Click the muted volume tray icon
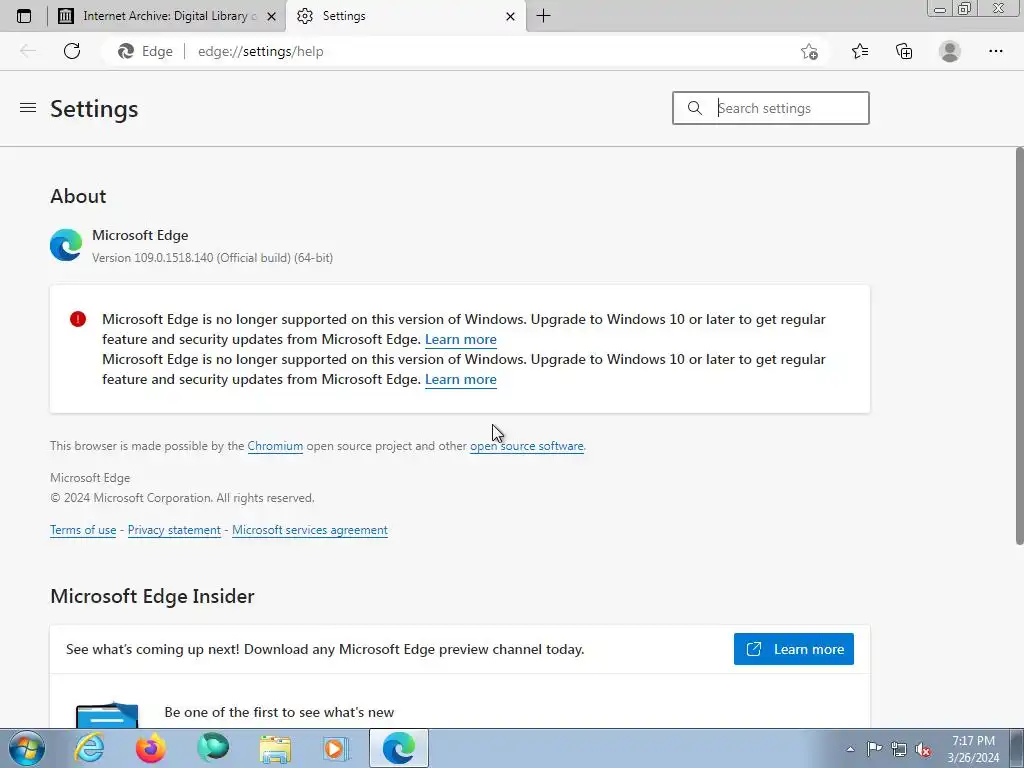Viewport: 1024px width, 768px height. pyautogui.click(x=923, y=749)
